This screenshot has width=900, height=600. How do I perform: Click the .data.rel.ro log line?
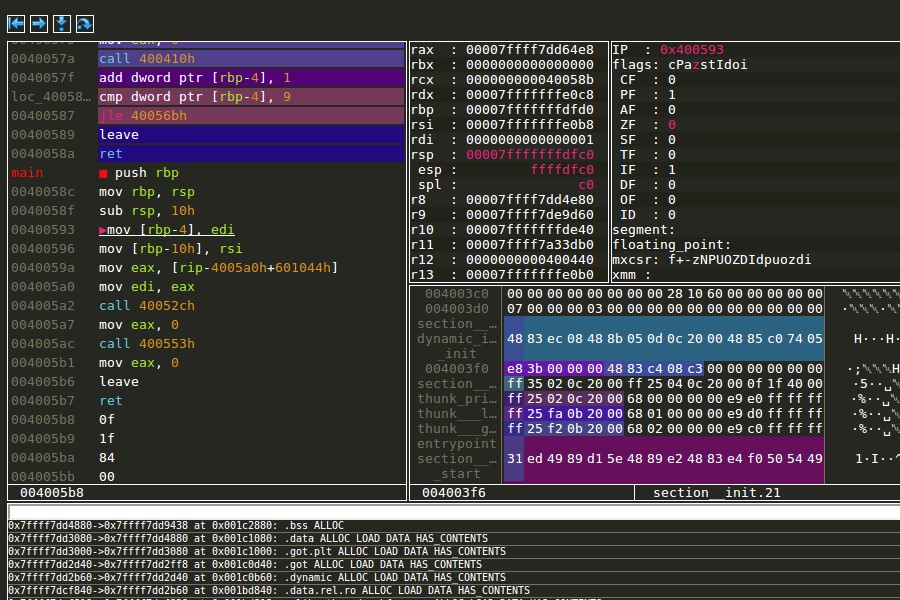269,590
